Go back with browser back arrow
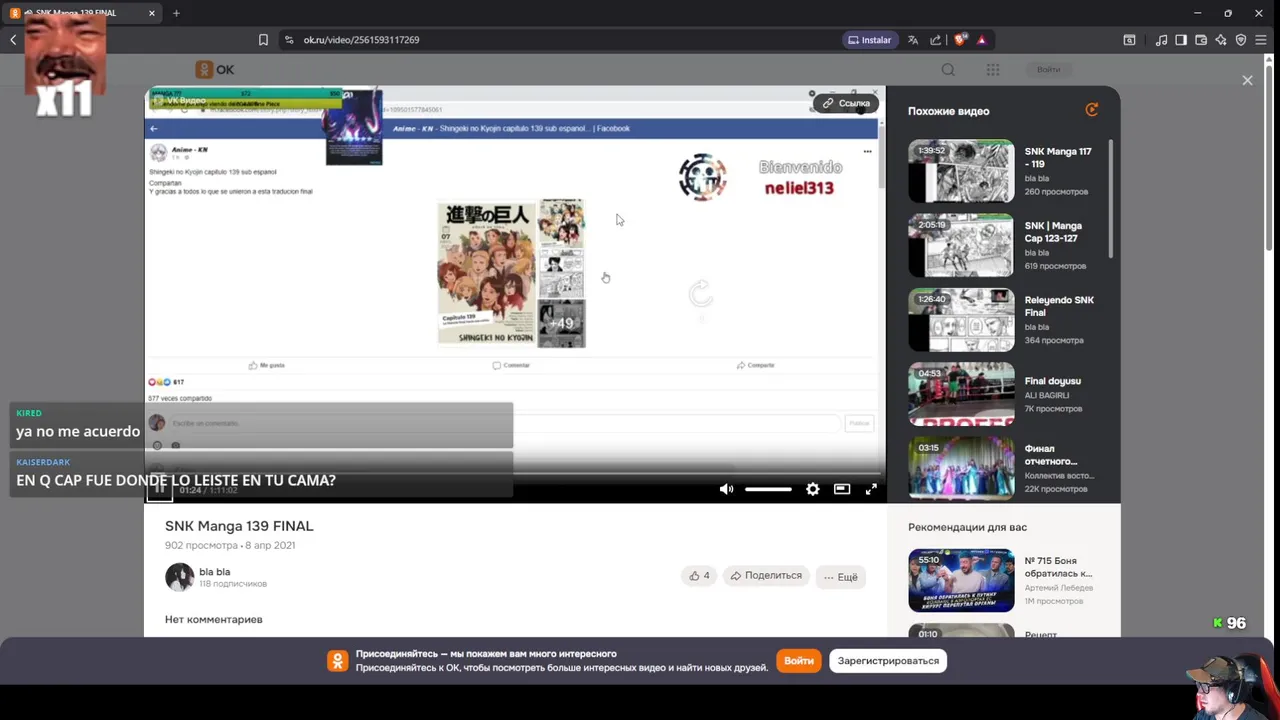 click(x=13, y=40)
